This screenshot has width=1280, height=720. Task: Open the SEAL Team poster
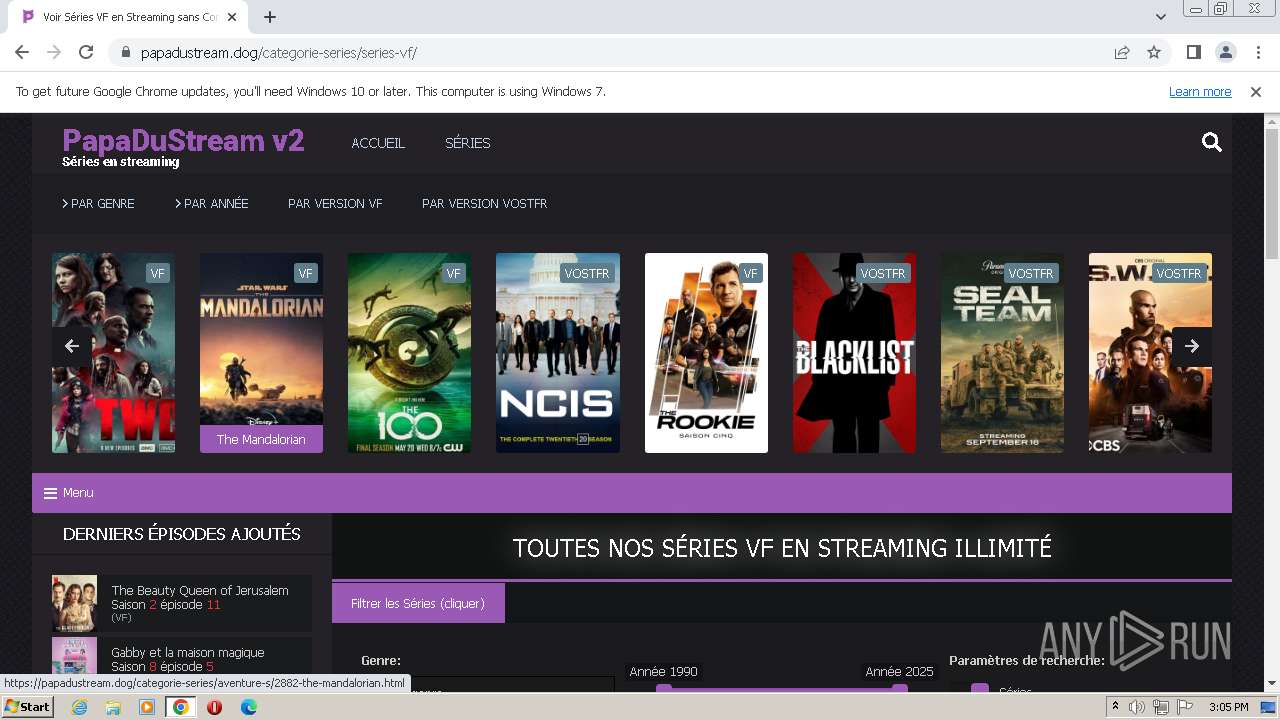(1002, 353)
